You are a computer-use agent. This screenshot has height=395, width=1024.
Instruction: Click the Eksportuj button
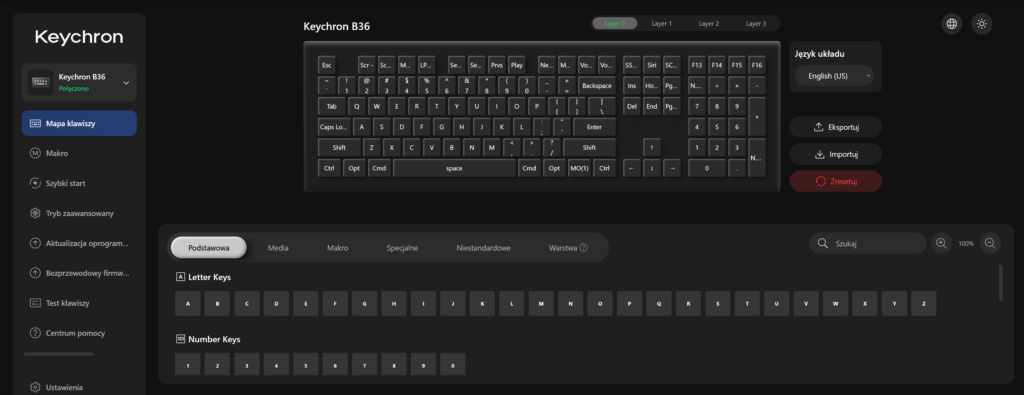click(835, 127)
